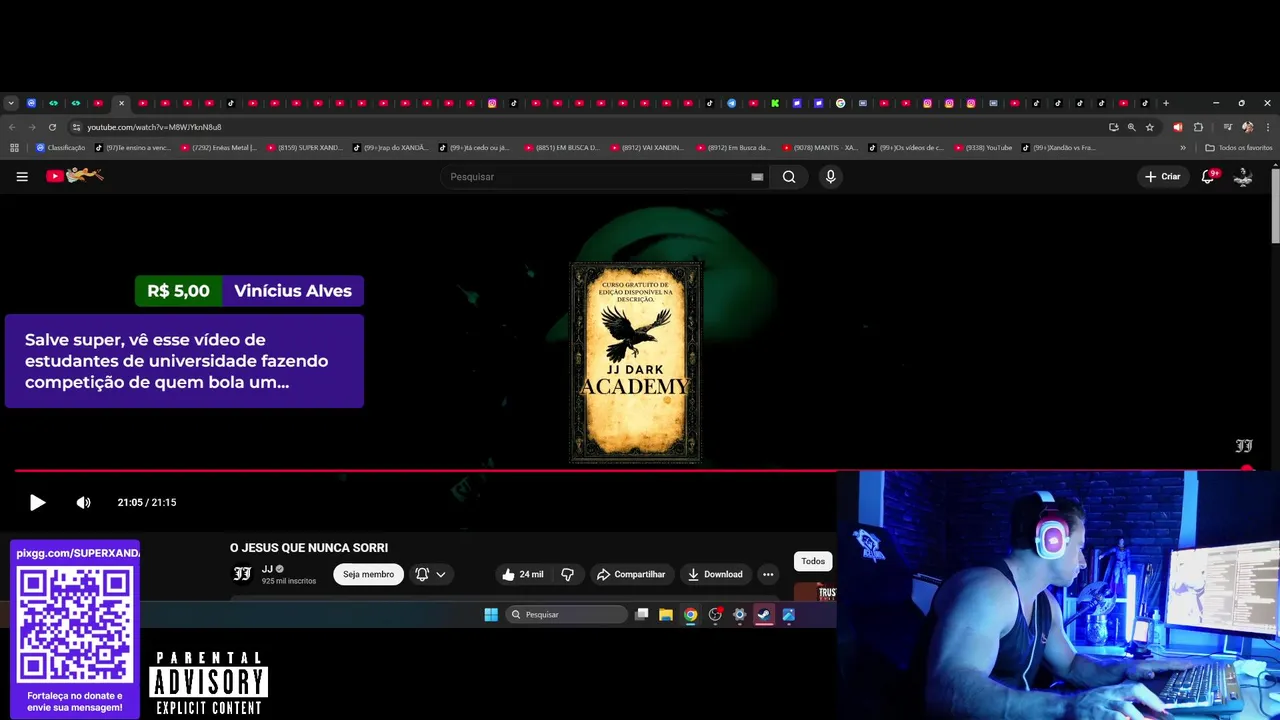The height and width of the screenshot is (720, 1280).
Task: Click the Compartilhar share button
Action: point(631,574)
